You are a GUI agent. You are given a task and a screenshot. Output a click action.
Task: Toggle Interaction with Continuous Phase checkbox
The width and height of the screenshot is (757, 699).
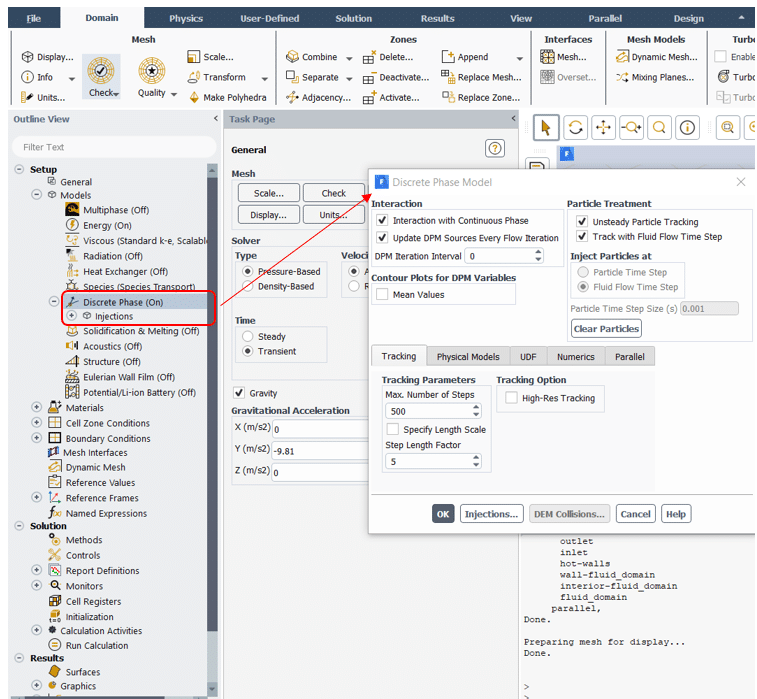click(x=382, y=220)
